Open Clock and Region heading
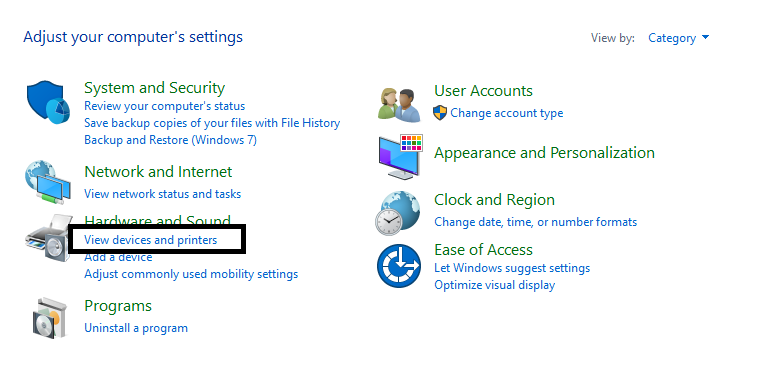This screenshot has width=783, height=387. pos(494,200)
